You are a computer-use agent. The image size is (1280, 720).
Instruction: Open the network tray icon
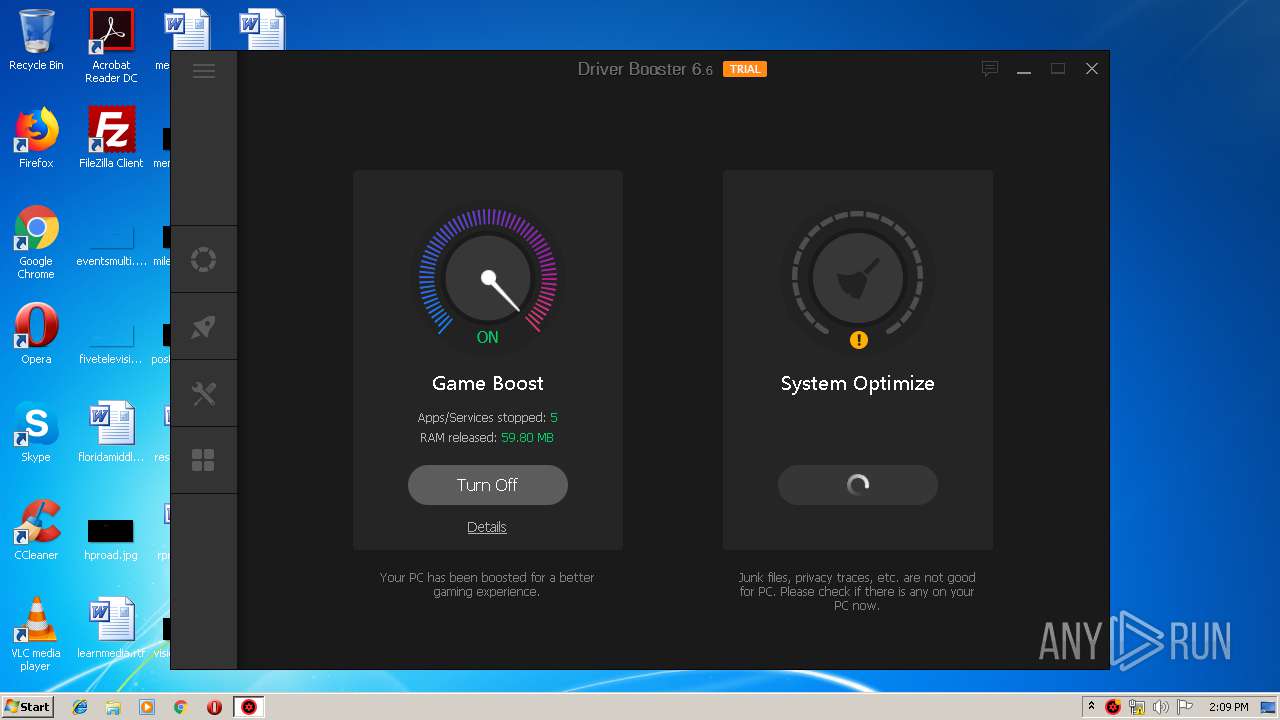pyautogui.click(x=1137, y=707)
